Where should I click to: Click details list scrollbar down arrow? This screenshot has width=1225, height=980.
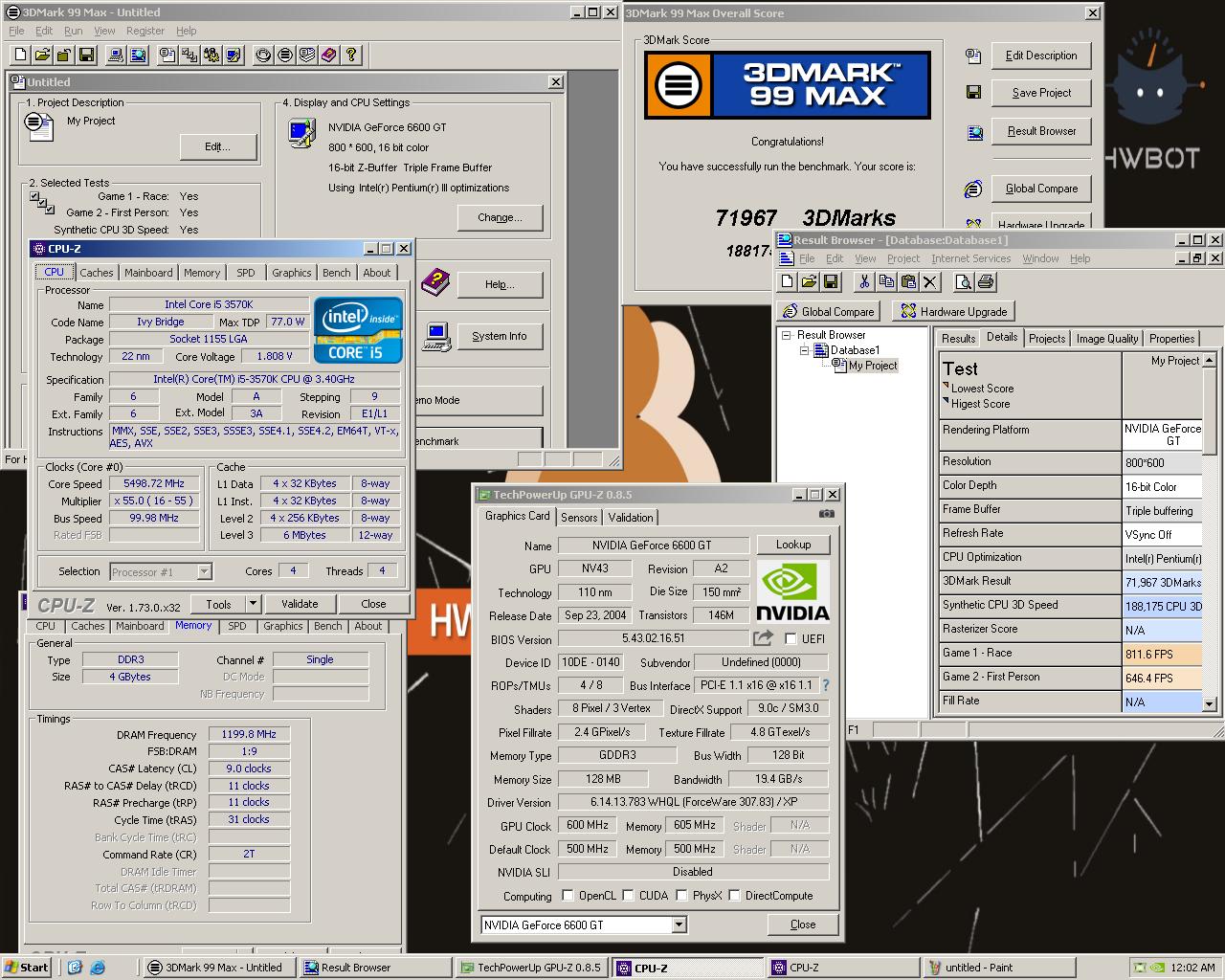pos(1210,703)
